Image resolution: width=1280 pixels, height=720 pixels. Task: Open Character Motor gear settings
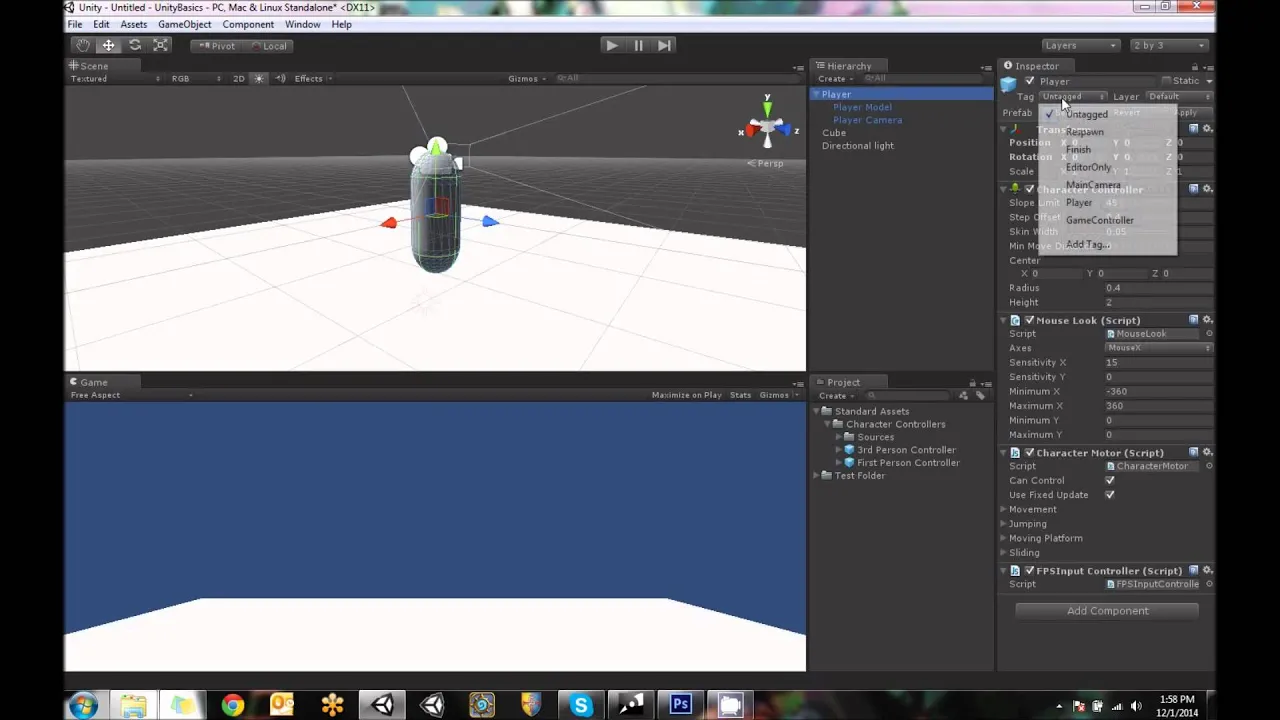(x=1207, y=452)
